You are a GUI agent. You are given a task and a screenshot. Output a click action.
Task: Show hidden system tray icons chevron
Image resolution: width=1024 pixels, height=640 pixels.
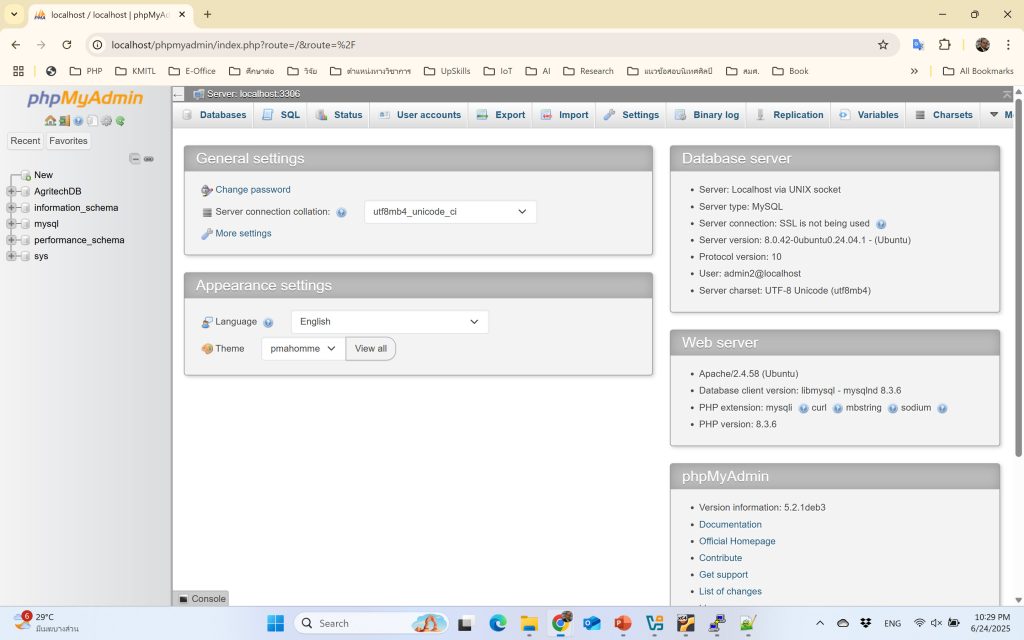[820, 623]
